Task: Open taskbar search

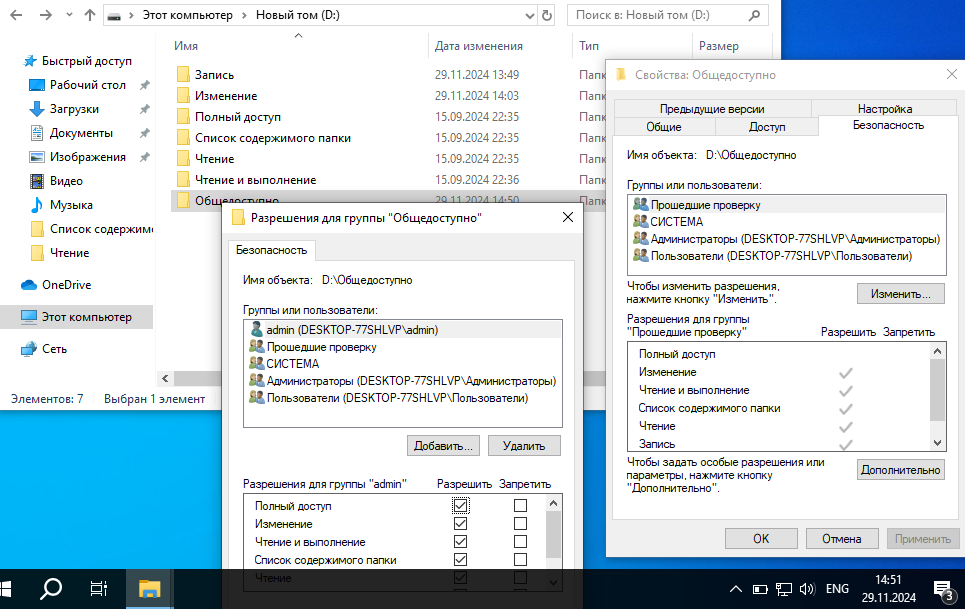Action: point(50,589)
